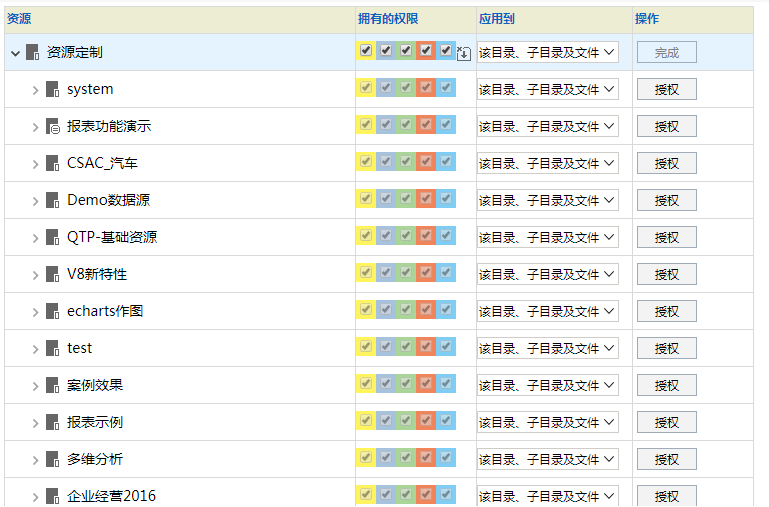Click 授权 button in 案例效果 row

666,385
